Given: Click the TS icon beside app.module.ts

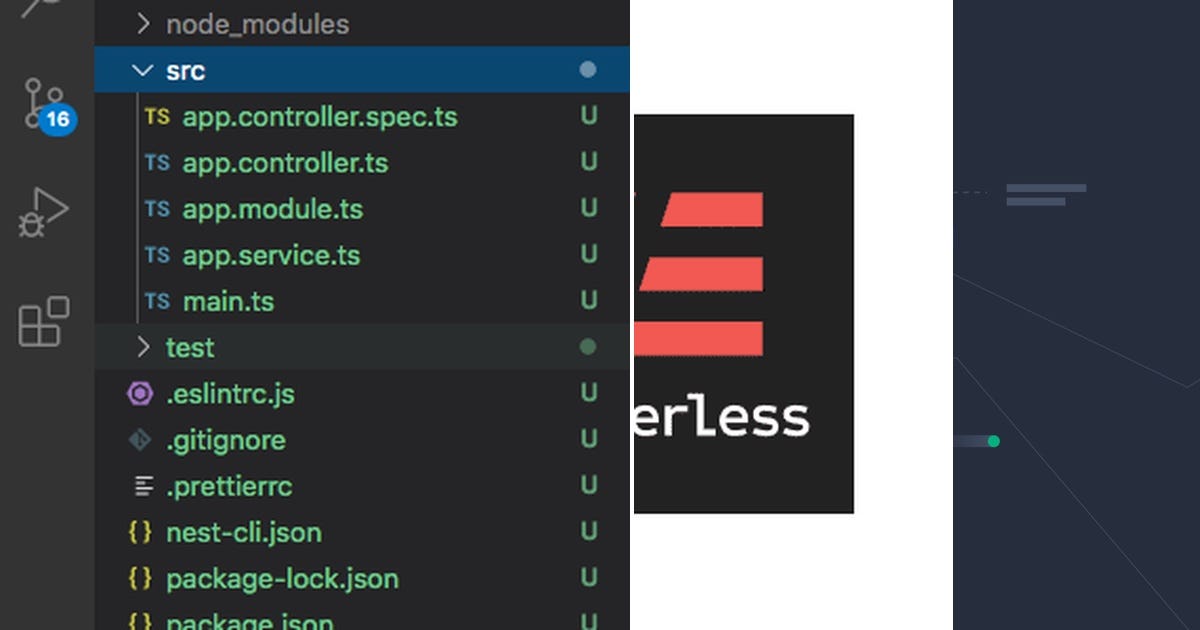Looking at the screenshot, I should point(157,209).
